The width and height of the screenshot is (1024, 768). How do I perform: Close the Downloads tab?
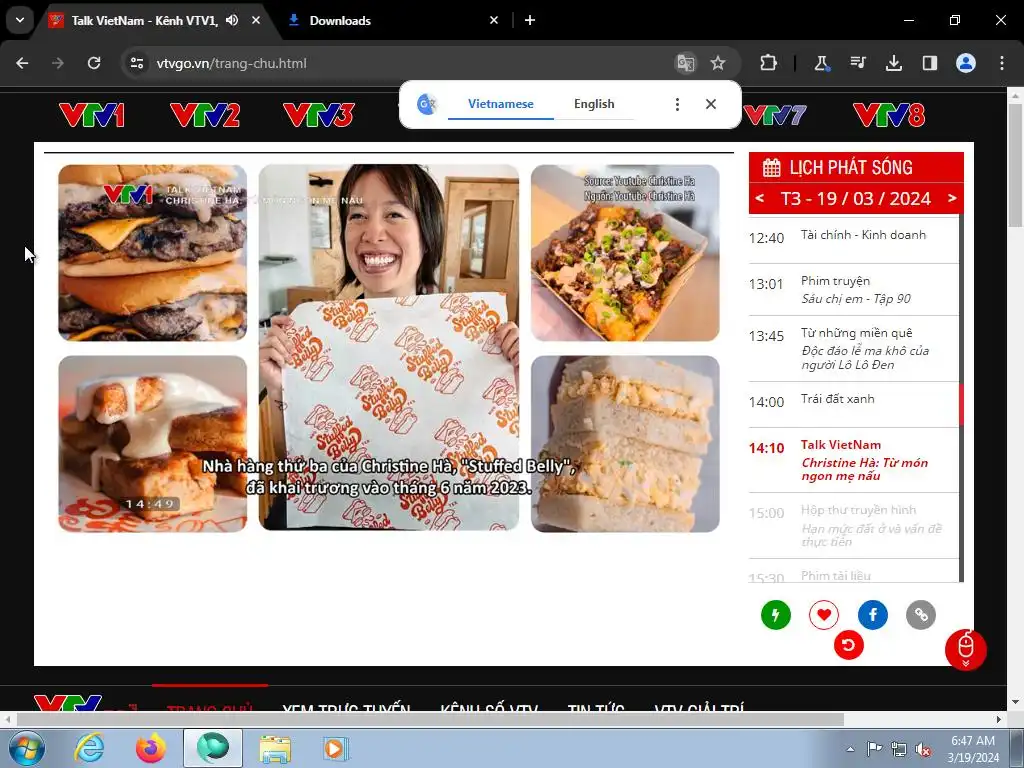tap(494, 20)
